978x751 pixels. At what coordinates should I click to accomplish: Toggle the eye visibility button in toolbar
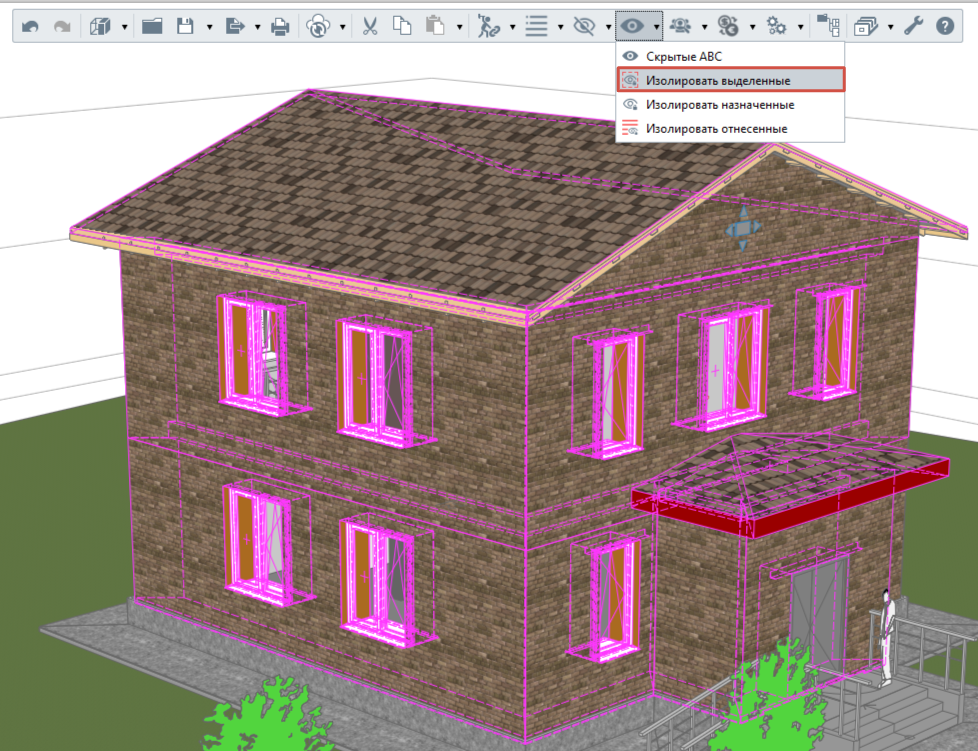click(631, 26)
